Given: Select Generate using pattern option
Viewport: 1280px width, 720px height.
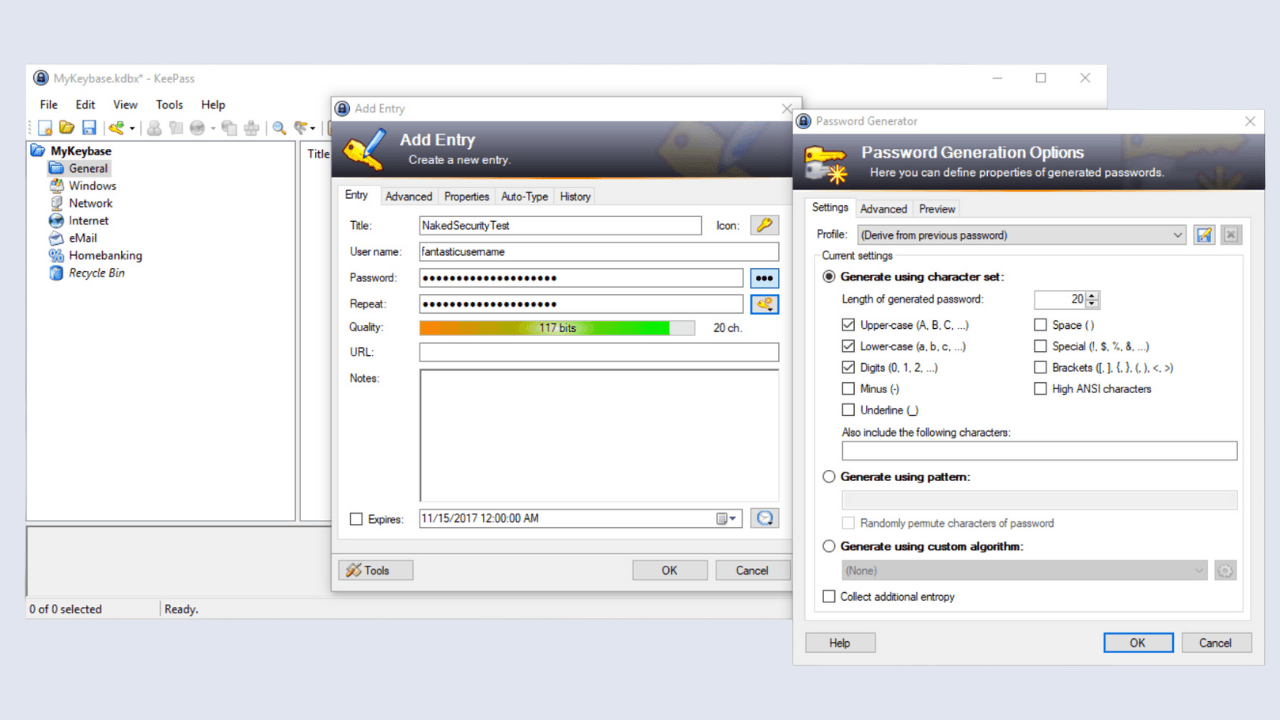Looking at the screenshot, I should click(829, 477).
